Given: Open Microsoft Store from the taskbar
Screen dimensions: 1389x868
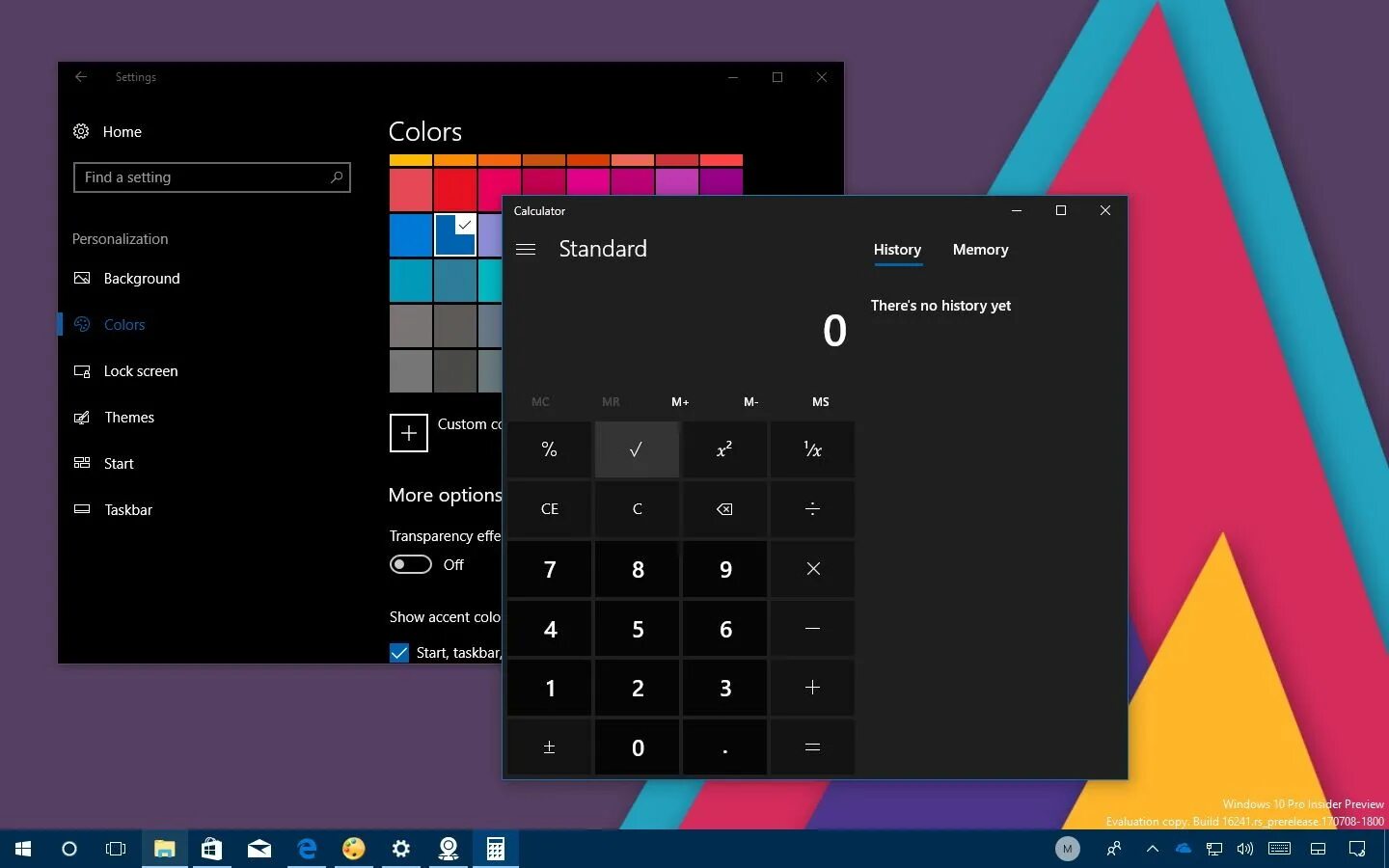Looking at the screenshot, I should [x=211, y=849].
